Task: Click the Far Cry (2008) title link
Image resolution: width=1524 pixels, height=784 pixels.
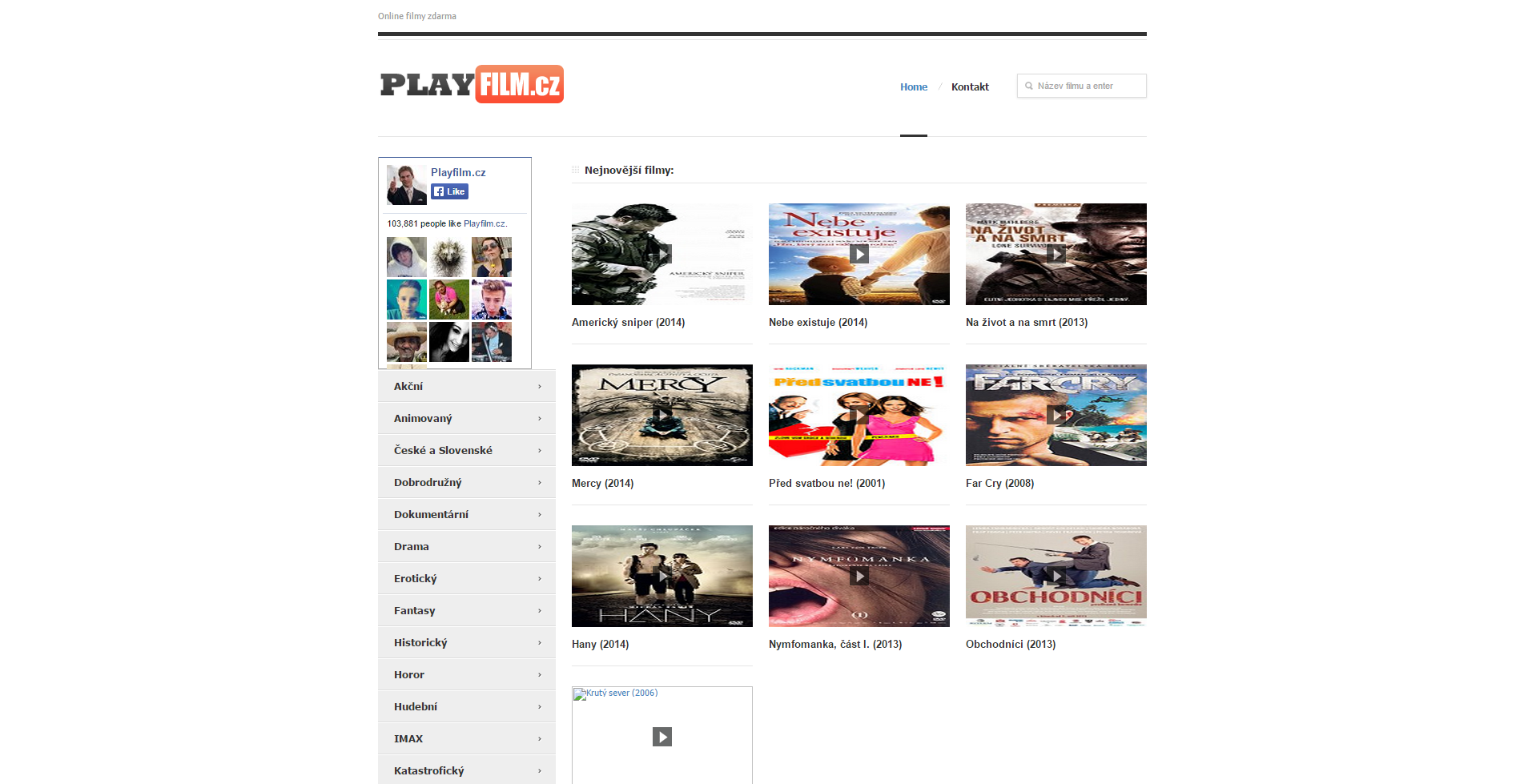Action: click(x=999, y=483)
